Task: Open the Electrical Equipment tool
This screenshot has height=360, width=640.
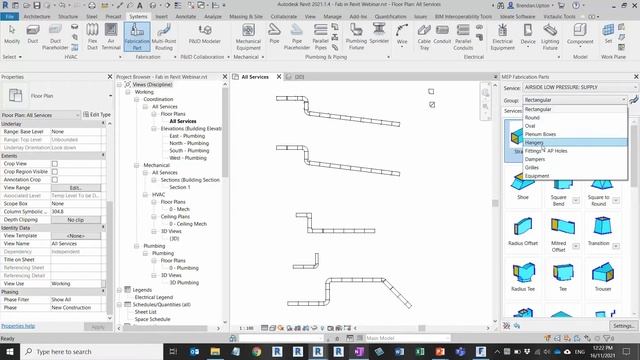Action: [x=502, y=37]
